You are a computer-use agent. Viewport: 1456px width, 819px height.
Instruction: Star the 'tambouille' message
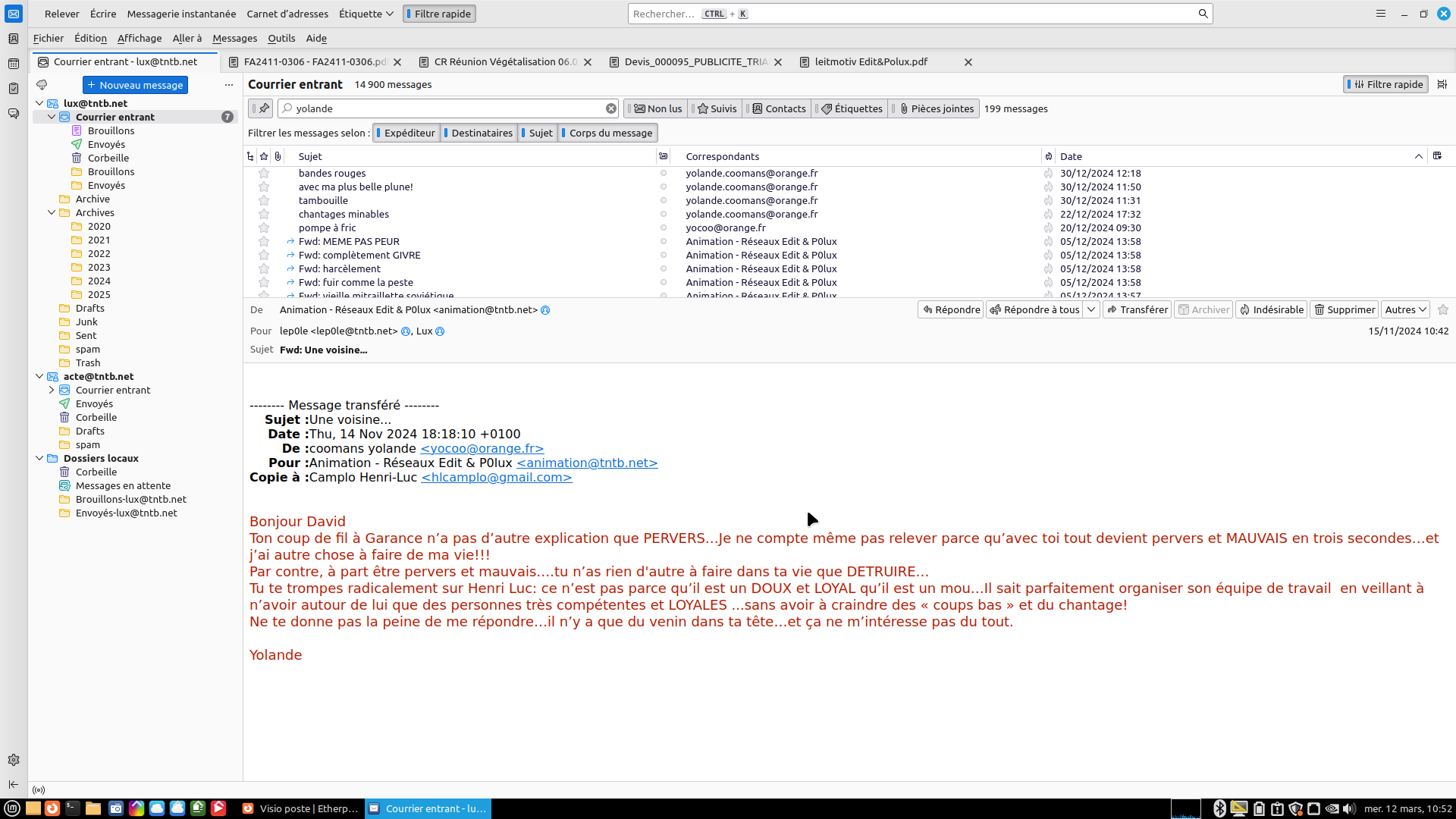click(x=264, y=200)
